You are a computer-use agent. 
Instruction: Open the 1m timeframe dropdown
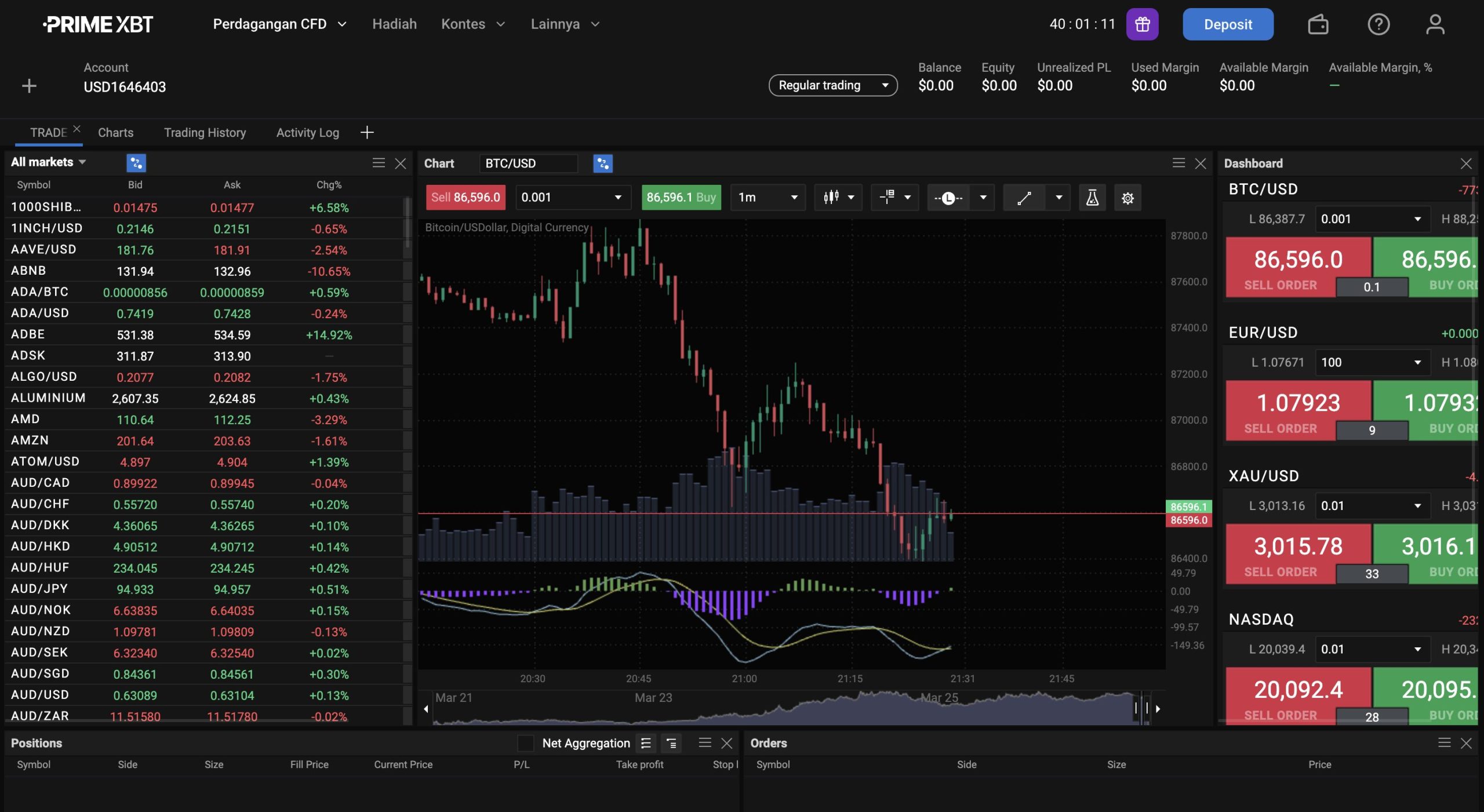[x=768, y=197]
